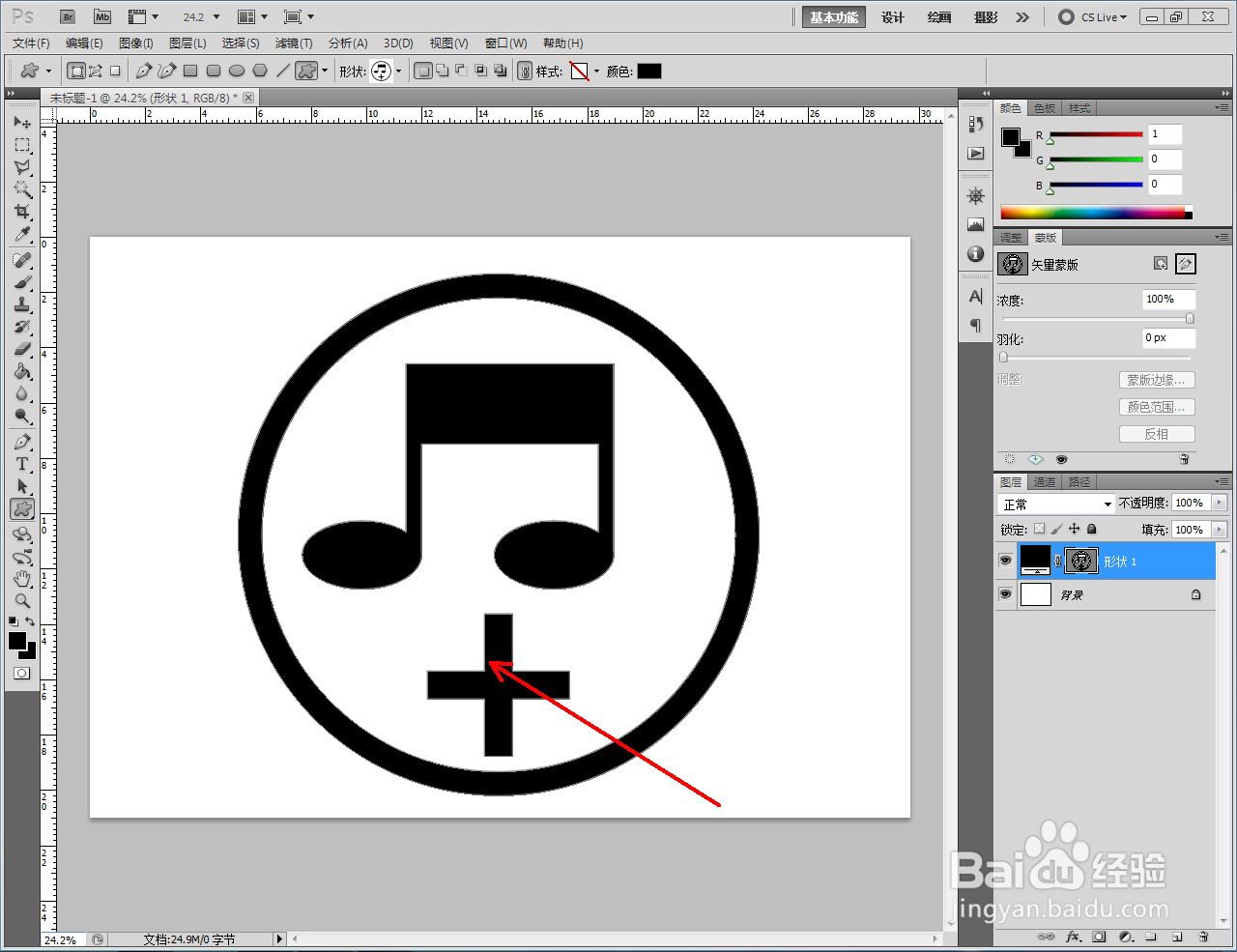Launch Mini Bridge from the top bar
The width and height of the screenshot is (1237, 952).
[102, 17]
